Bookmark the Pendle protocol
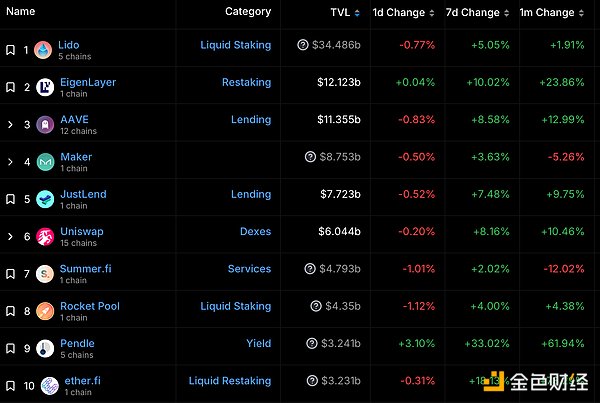600x403 pixels. (x=10, y=348)
